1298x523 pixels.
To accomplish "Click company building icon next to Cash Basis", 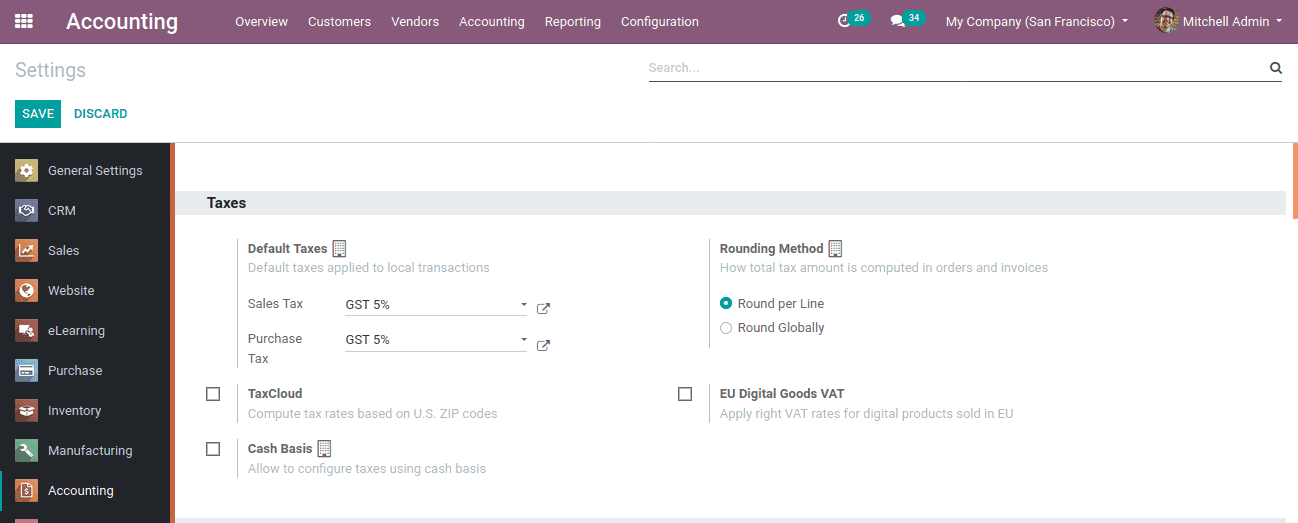I will 324,448.
